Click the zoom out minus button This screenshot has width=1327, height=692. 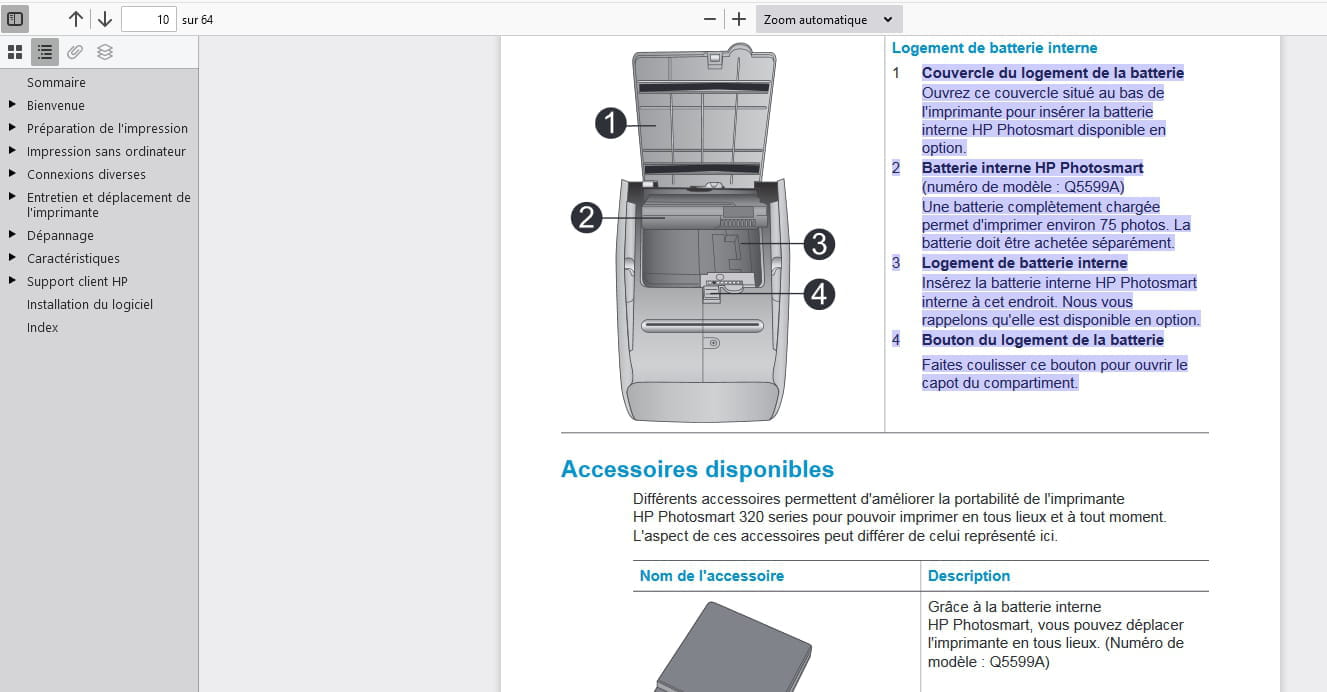710,19
